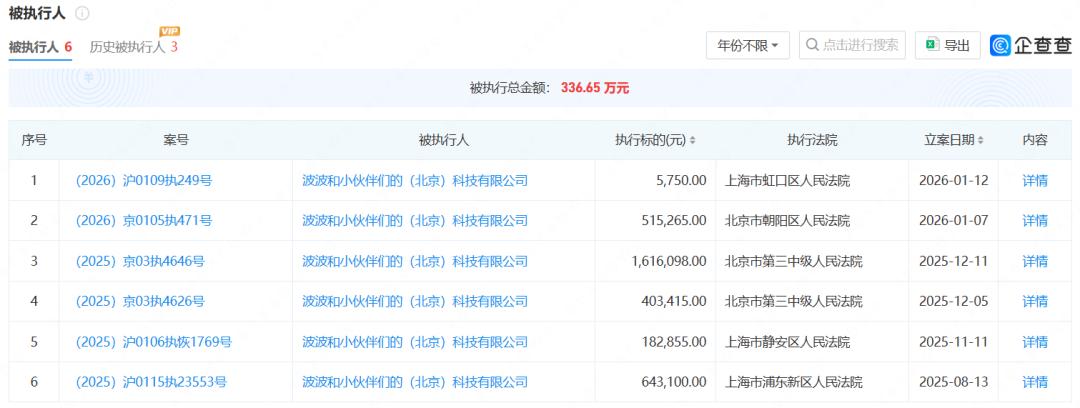
Task: Open case (2026) 京0105执471号
Action: (144, 221)
